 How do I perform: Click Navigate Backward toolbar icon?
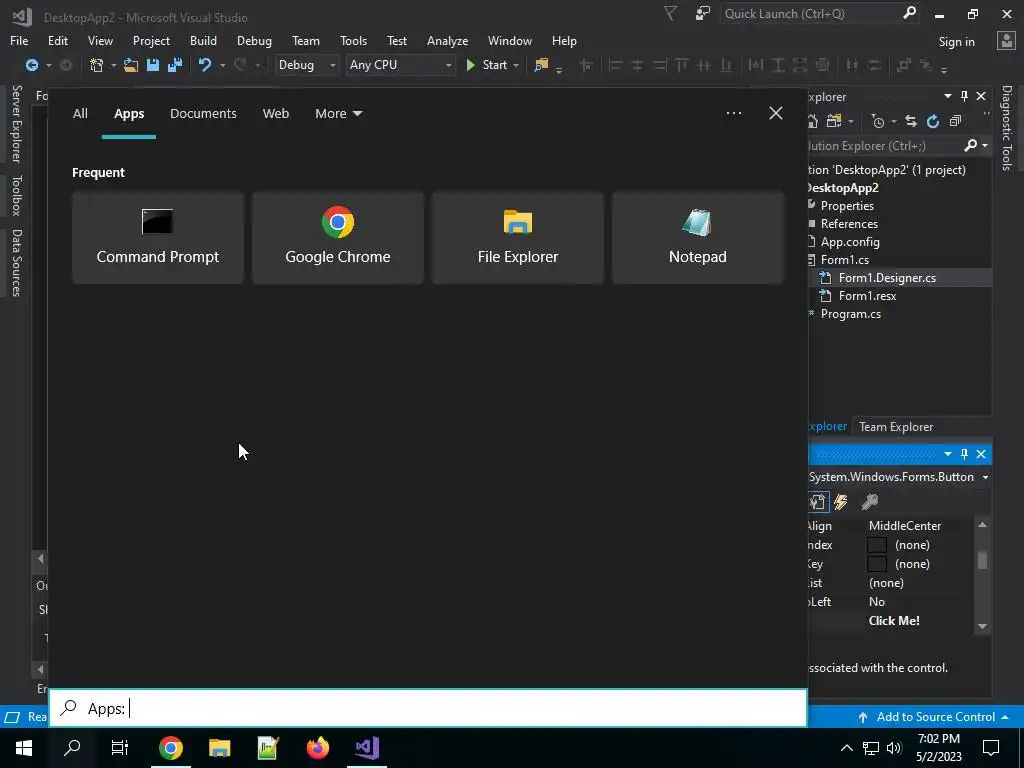click(x=31, y=65)
